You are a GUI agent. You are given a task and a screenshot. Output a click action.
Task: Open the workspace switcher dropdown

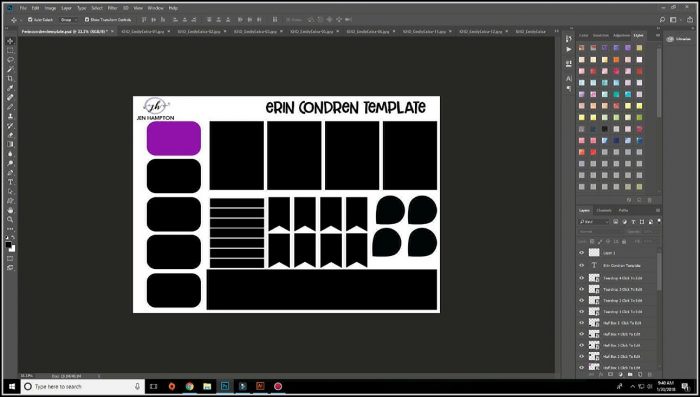(x=675, y=20)
